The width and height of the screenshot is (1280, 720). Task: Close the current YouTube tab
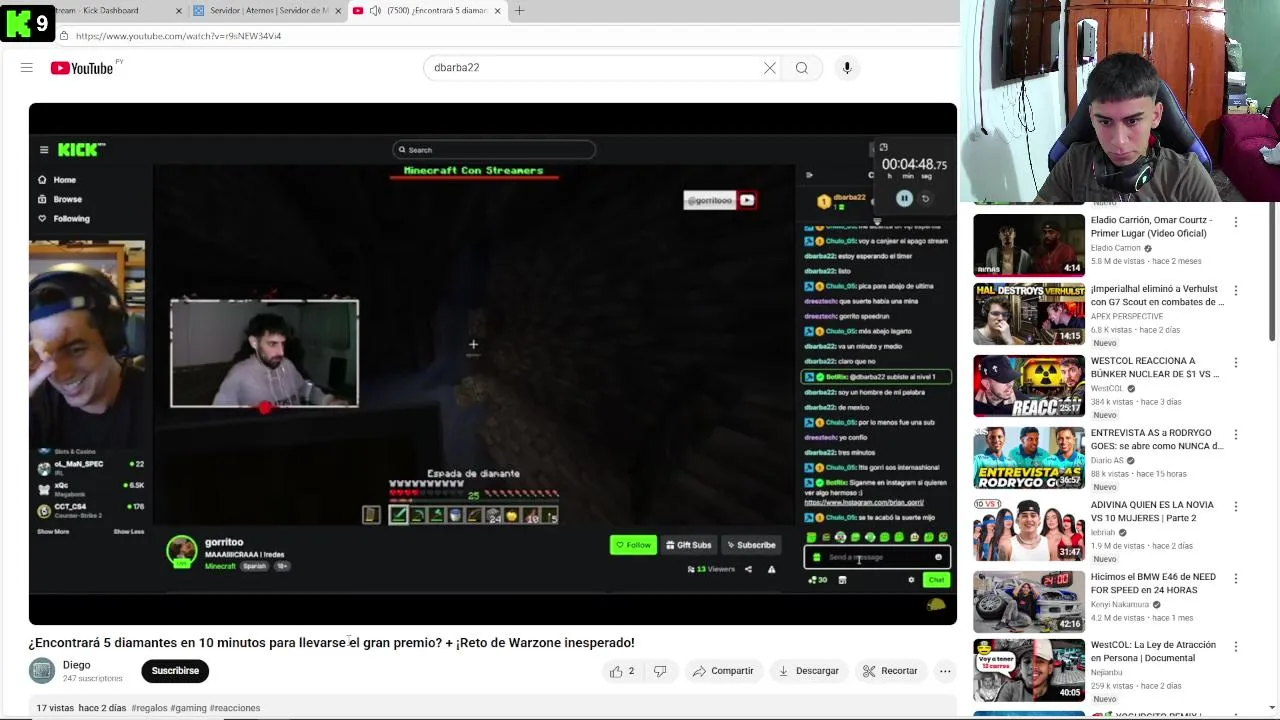point(497,10)
